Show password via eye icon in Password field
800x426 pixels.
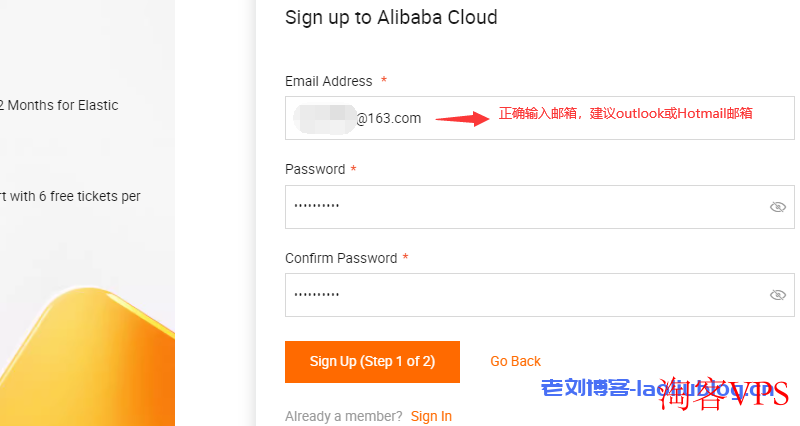778,207
